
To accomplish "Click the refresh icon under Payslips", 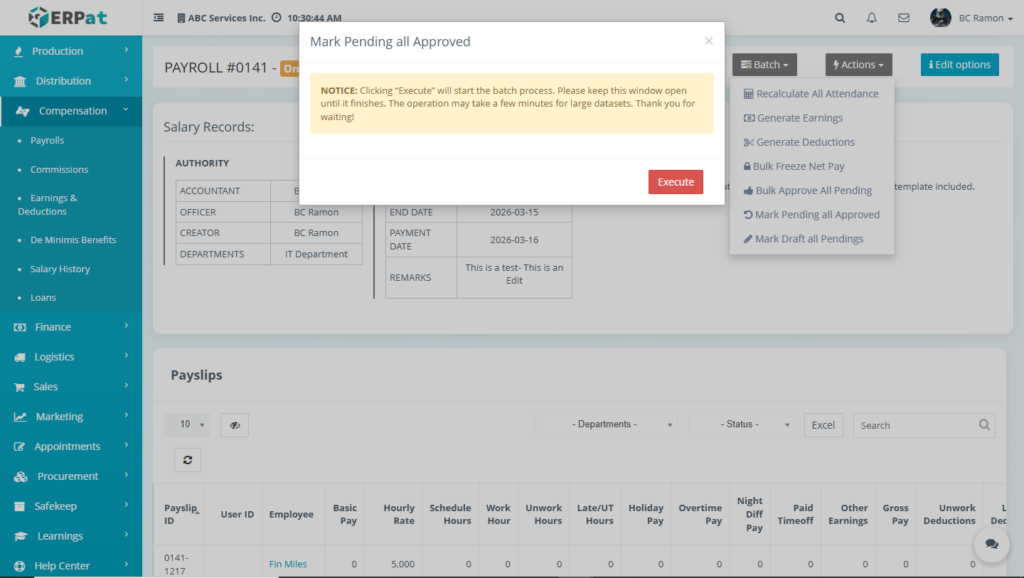I will 187,459.
